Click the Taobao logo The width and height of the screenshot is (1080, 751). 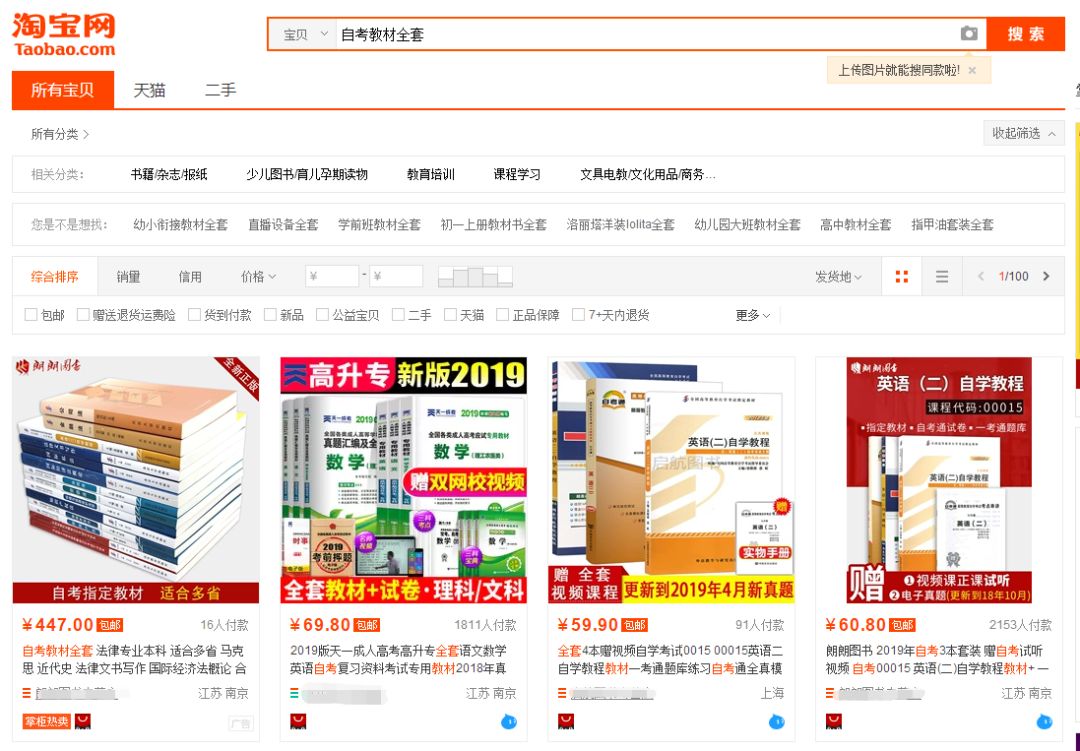64,35
